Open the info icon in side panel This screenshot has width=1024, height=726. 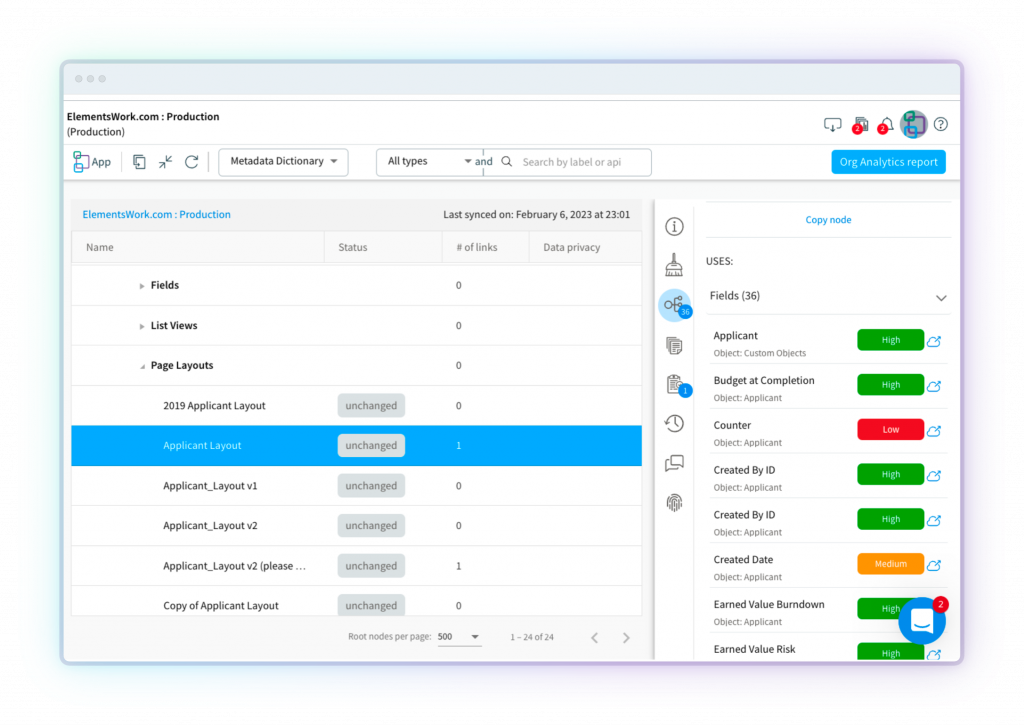coord(674,227)
